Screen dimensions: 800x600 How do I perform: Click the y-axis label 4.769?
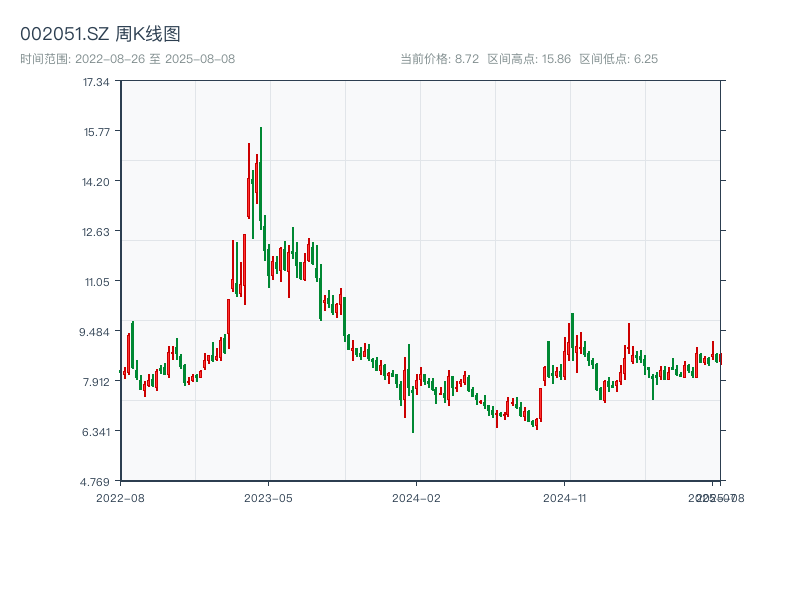click(94, 482)
